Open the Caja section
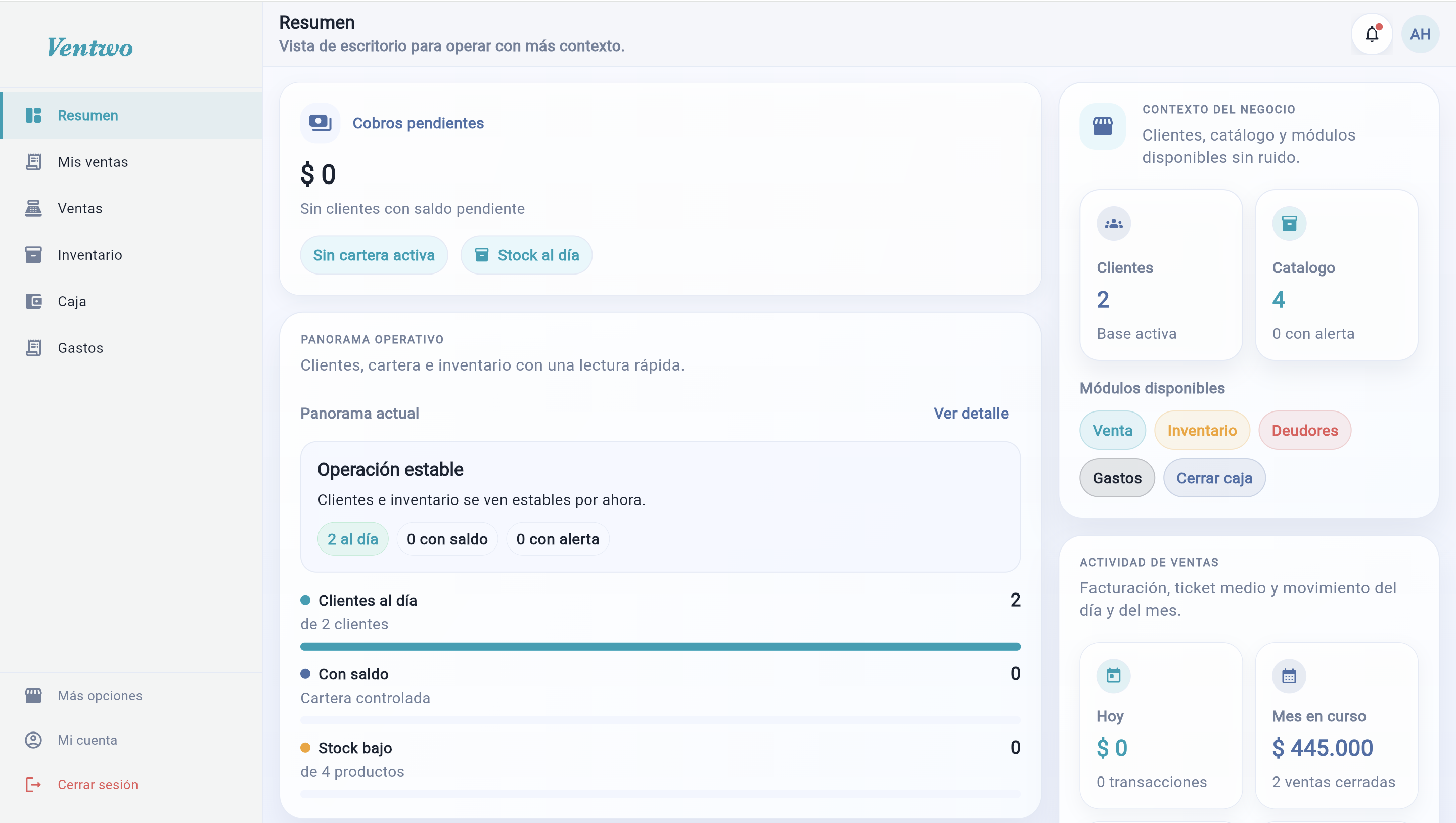The width and height of the screenshot is (1456, 823). click(72, 301)
